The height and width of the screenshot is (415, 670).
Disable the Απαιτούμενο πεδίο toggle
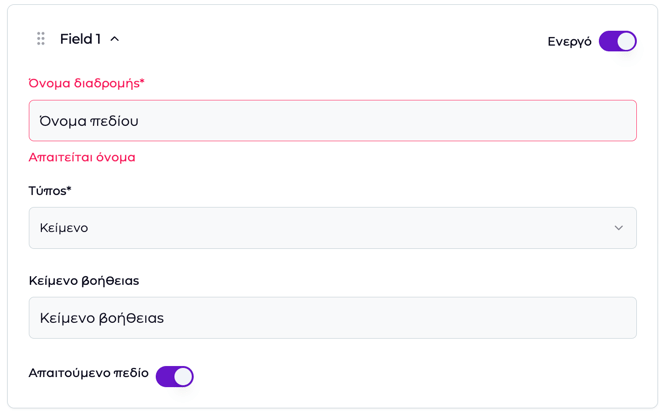(174, 376)
